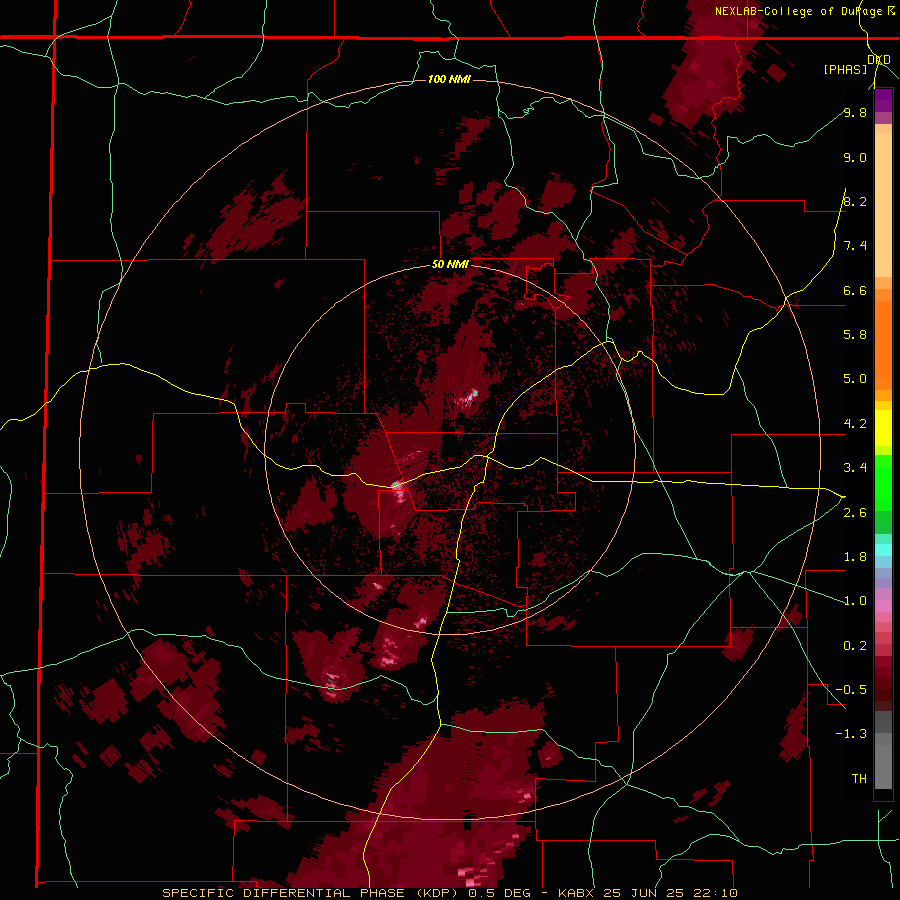Click the 7.4 value on color scale

[x=855, y=246]
